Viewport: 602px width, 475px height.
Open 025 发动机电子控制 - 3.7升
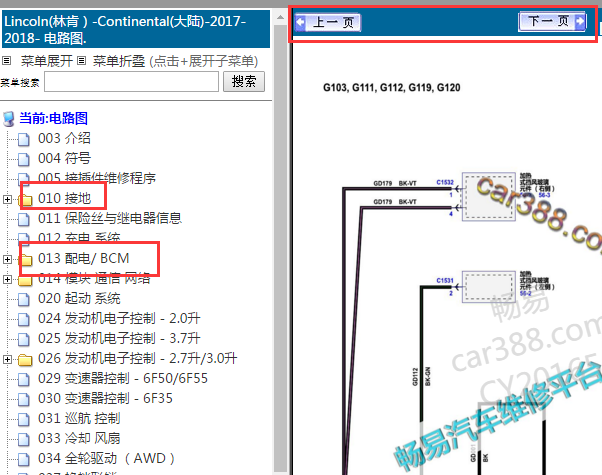pyautogui.click(x=119, y=338)
